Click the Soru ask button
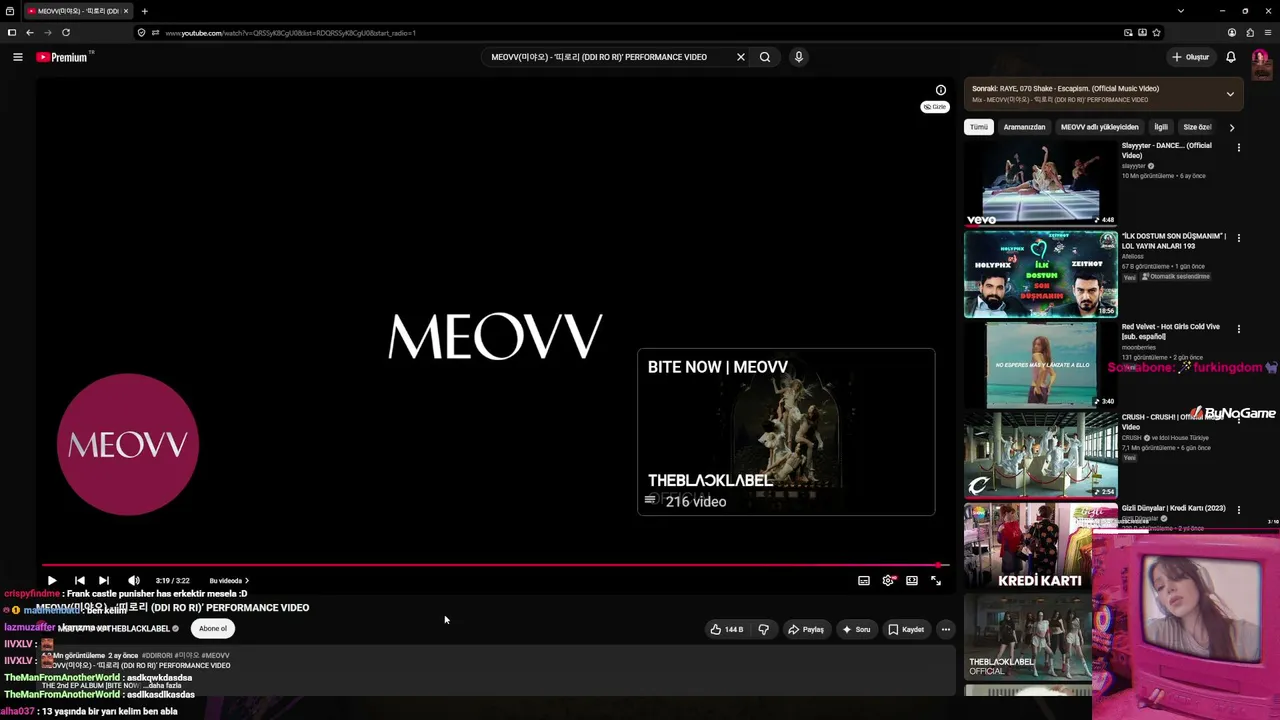This screenshot has width=1280, height=720. point(856,629)
